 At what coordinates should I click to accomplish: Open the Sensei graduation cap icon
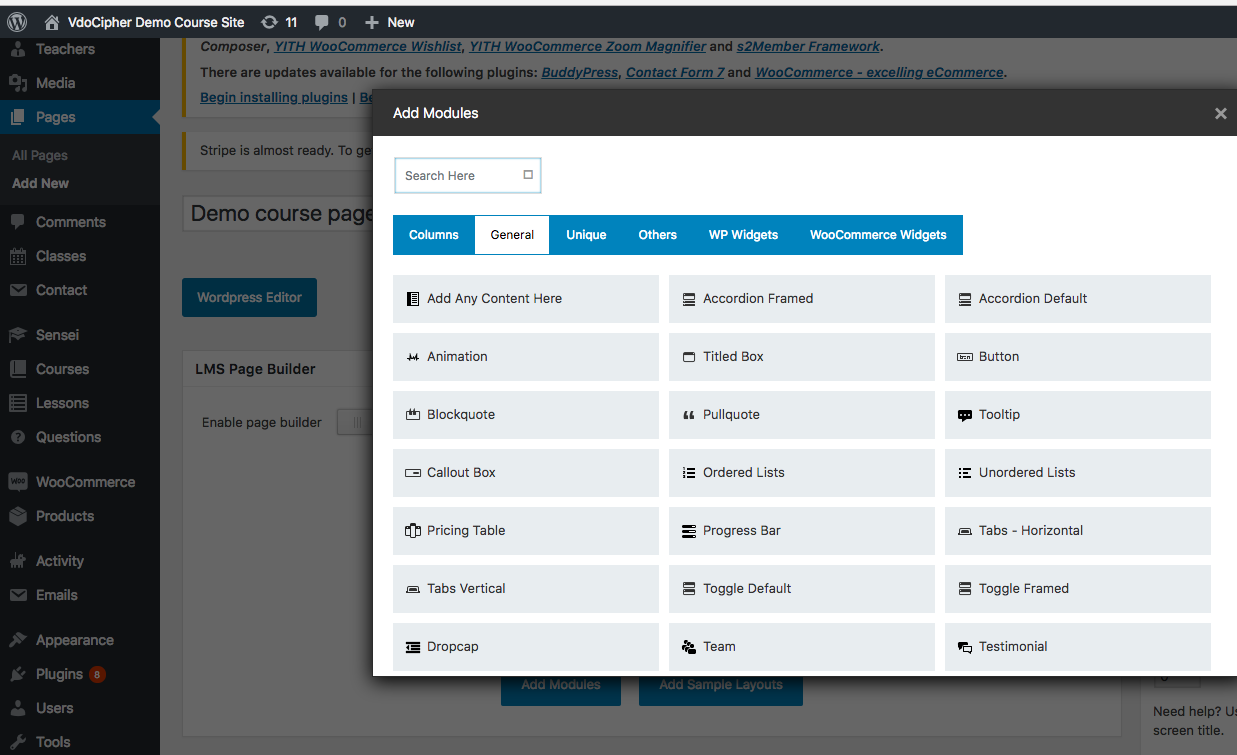click(x=18, y=335)
